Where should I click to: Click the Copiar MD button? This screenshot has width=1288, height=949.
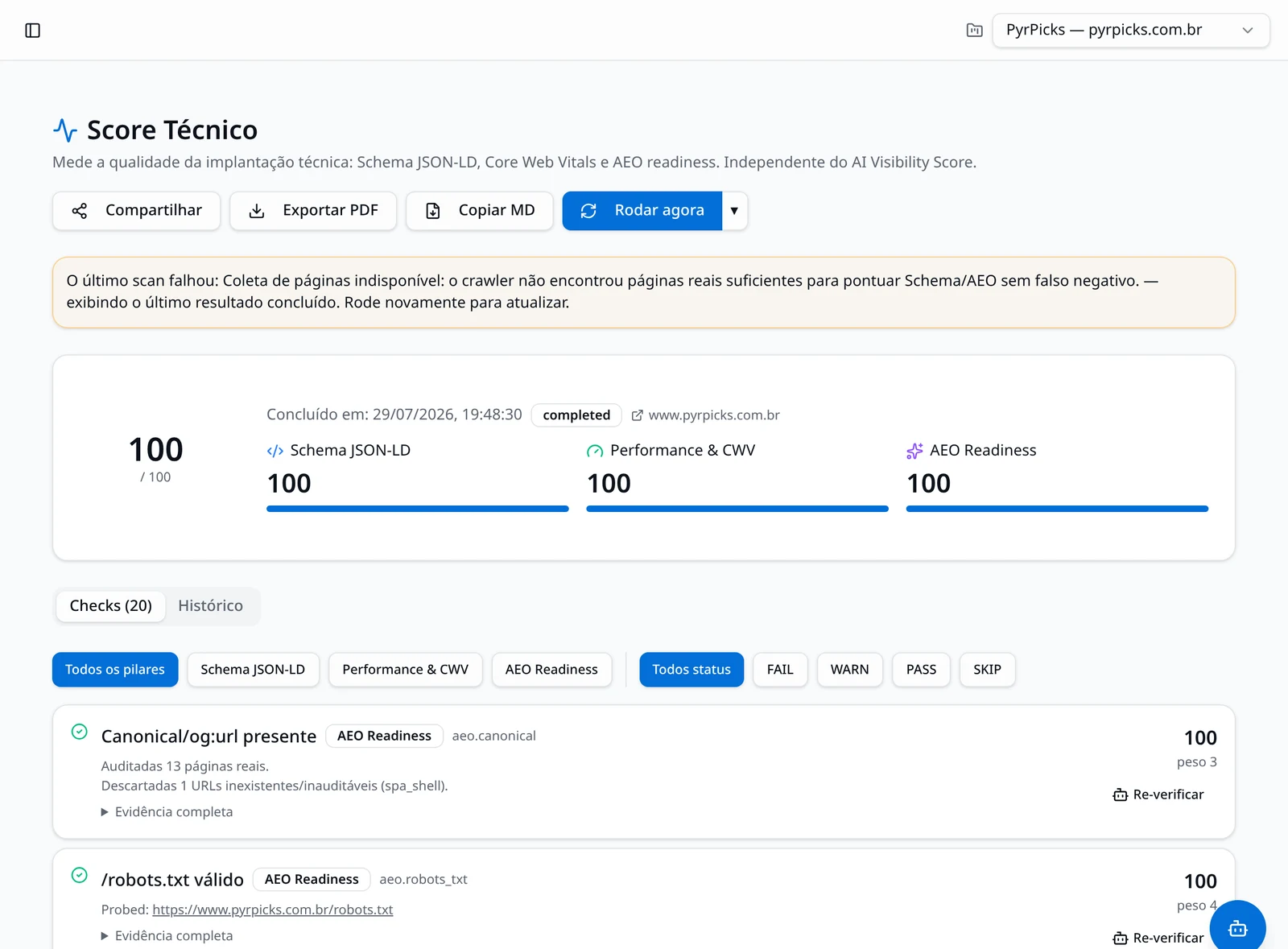[480, 211]
